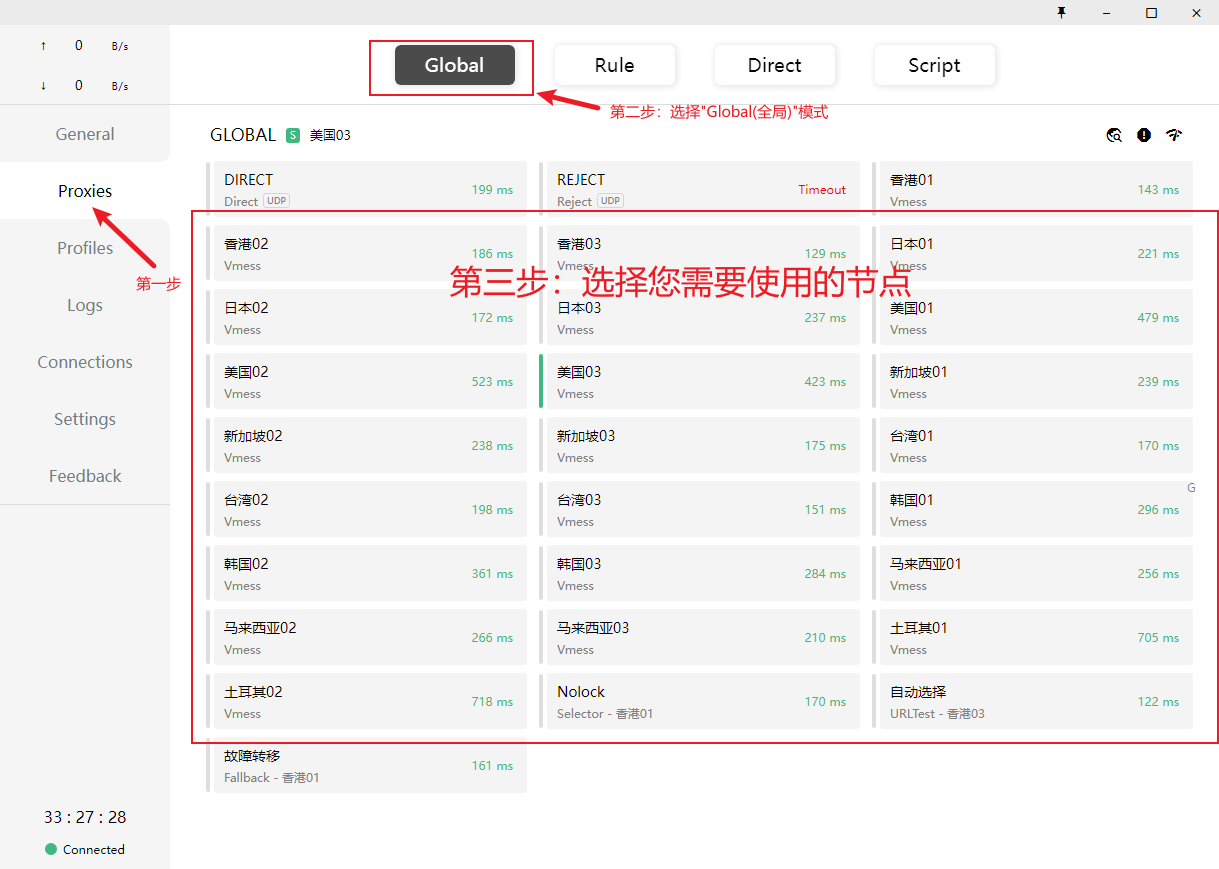Screen dimensions: 1219x869
Task: Select the 香港02 Vmess node
Action: 367,253
